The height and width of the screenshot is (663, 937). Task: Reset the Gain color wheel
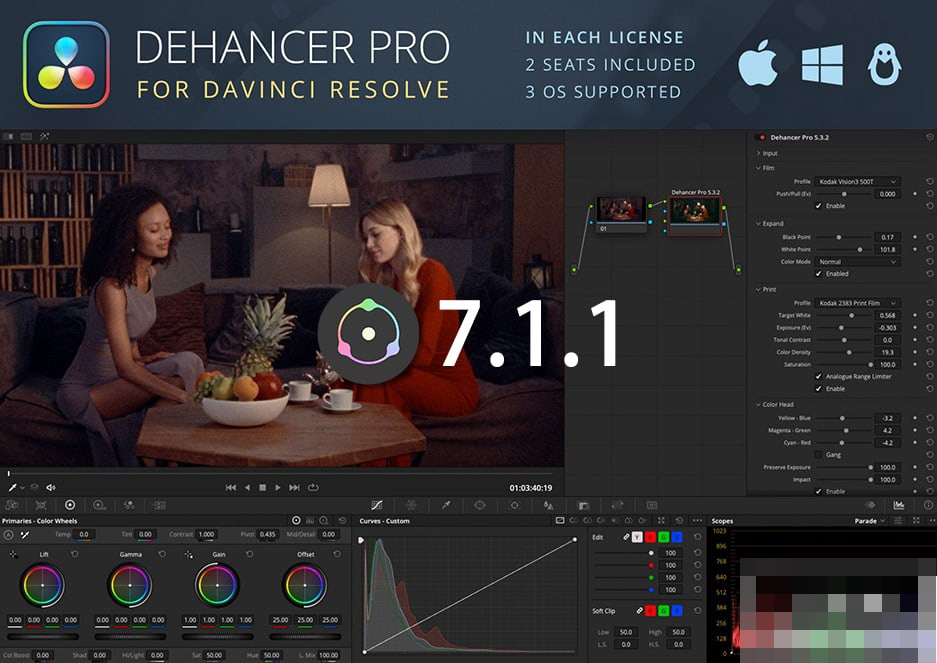[249, 554]
